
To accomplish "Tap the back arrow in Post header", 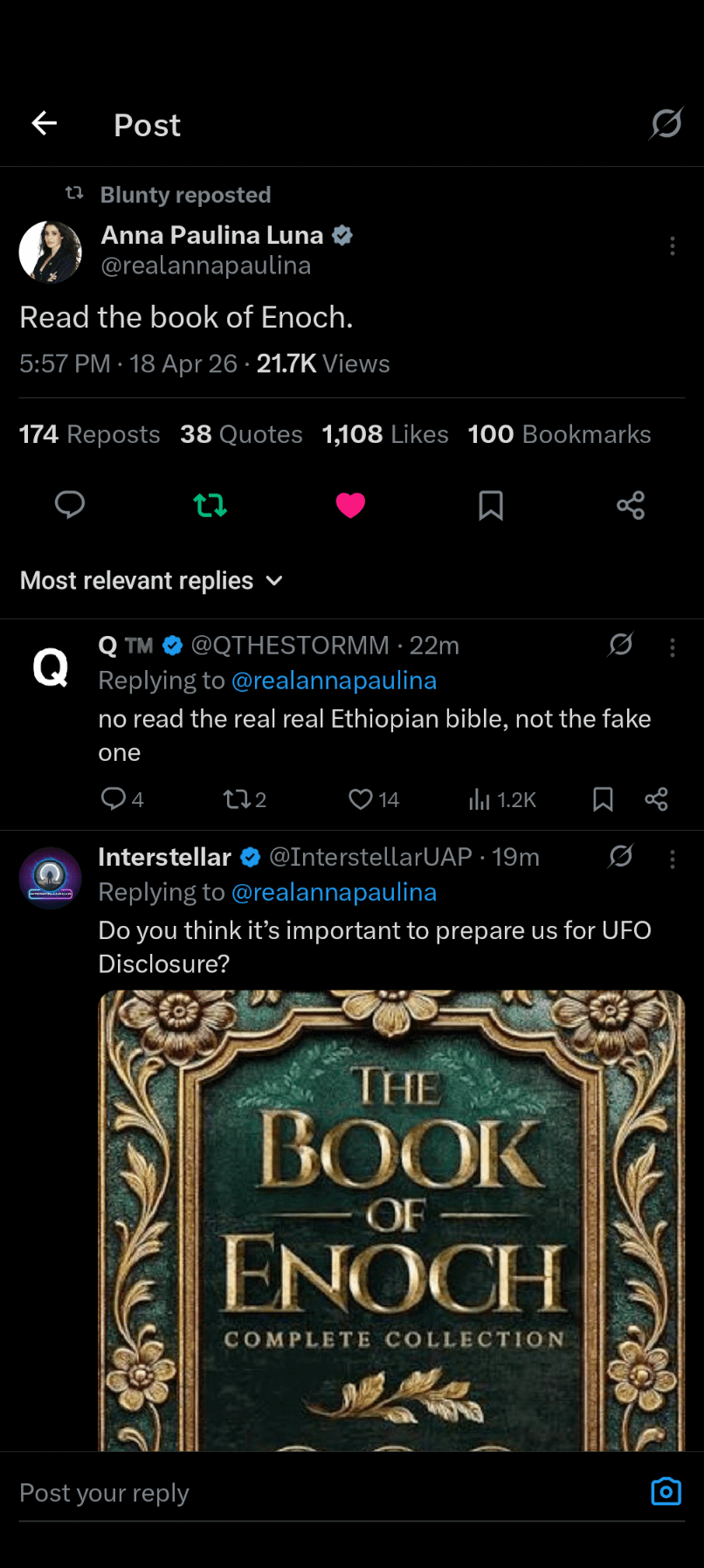I will (x=45, y=124).
